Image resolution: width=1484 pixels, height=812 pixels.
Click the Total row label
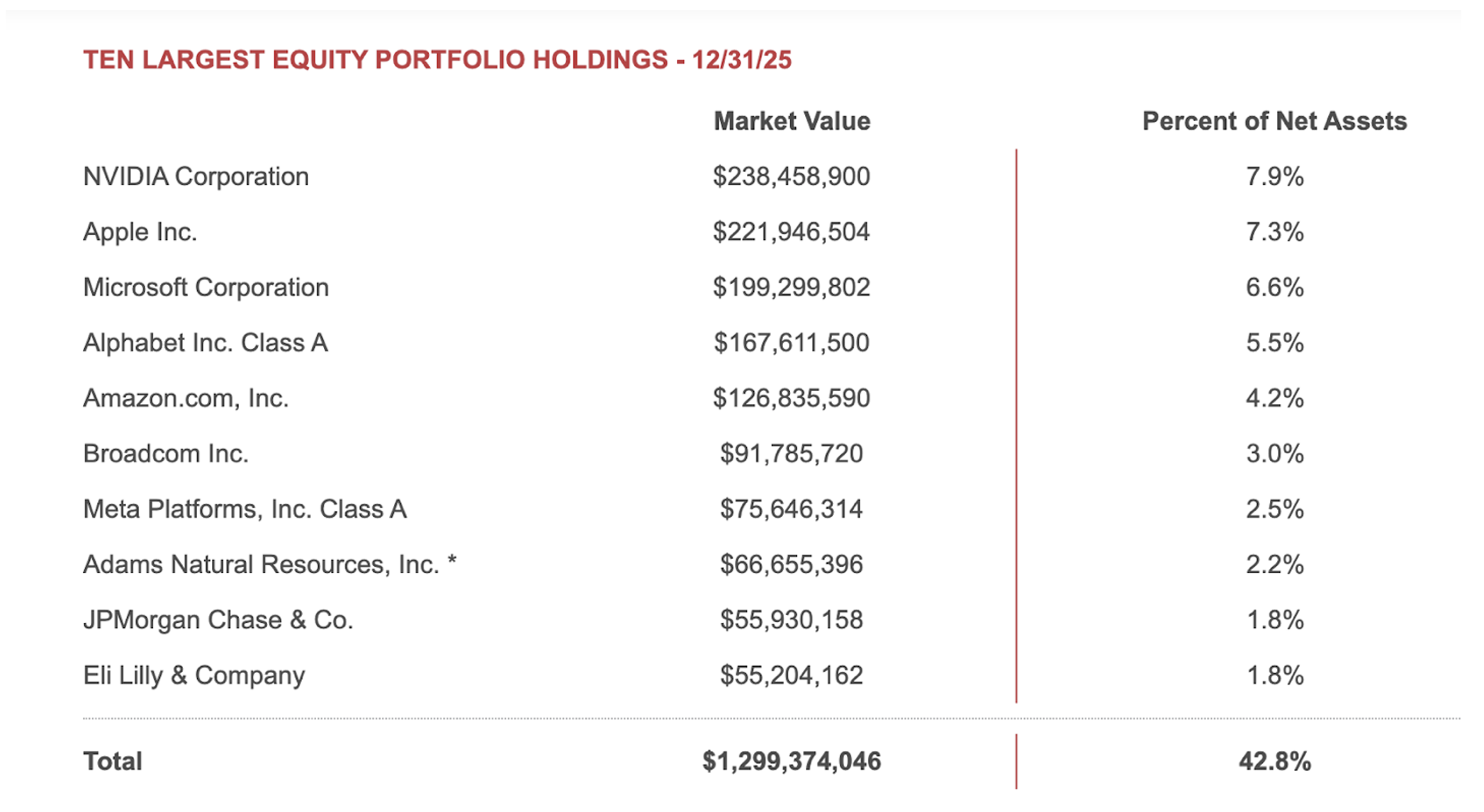[x=113, y=761]
